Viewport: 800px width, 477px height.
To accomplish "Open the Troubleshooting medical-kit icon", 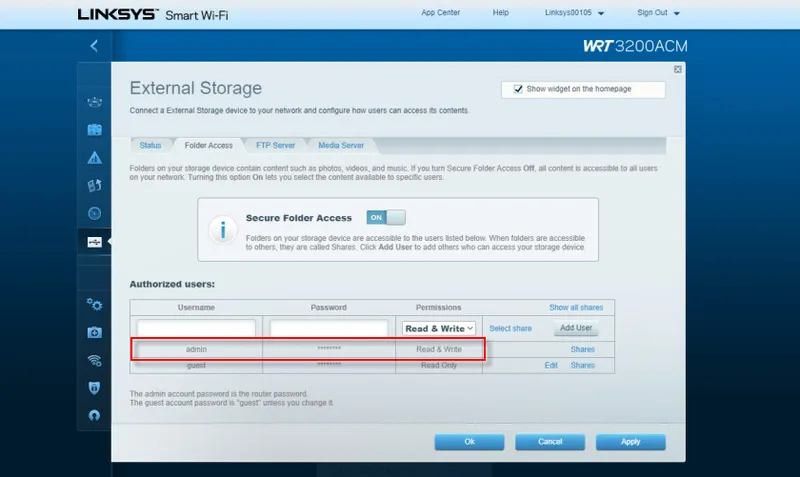I will coord(94,333).
